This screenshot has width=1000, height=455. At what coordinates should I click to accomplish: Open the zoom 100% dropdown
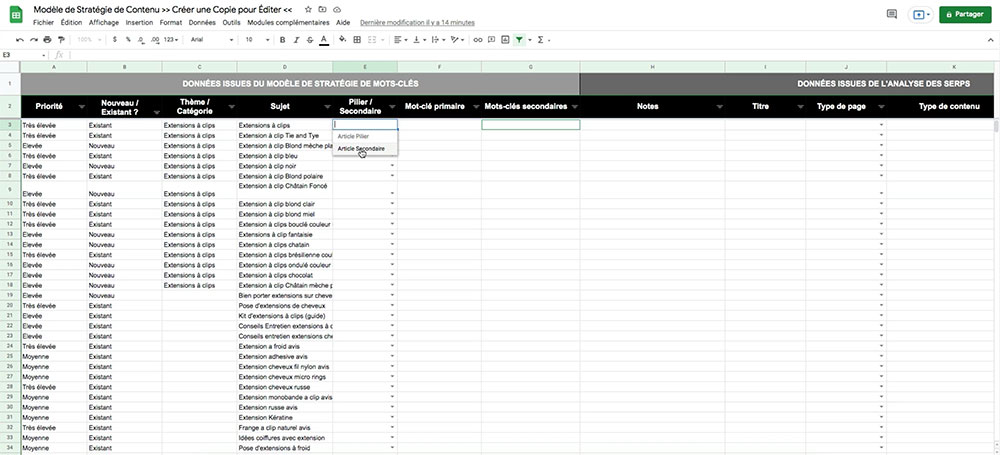point(89,40)
